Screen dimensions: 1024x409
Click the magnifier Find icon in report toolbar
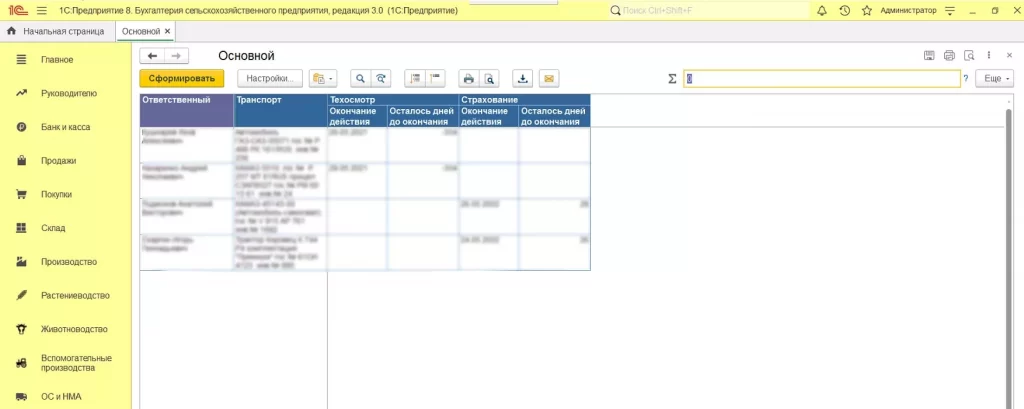pos(360,78)
